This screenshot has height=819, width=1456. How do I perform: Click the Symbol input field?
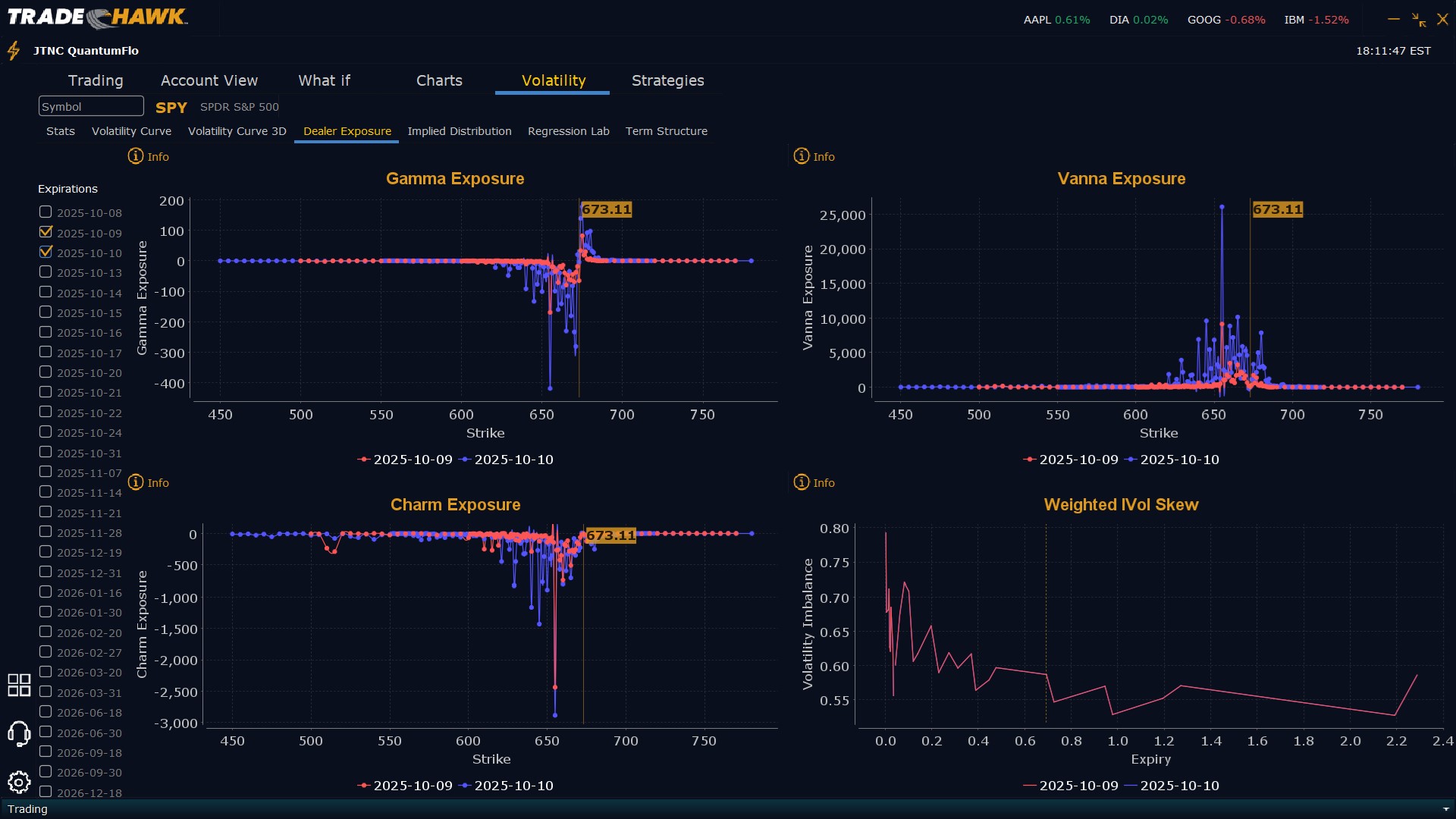tap(91, 106)
